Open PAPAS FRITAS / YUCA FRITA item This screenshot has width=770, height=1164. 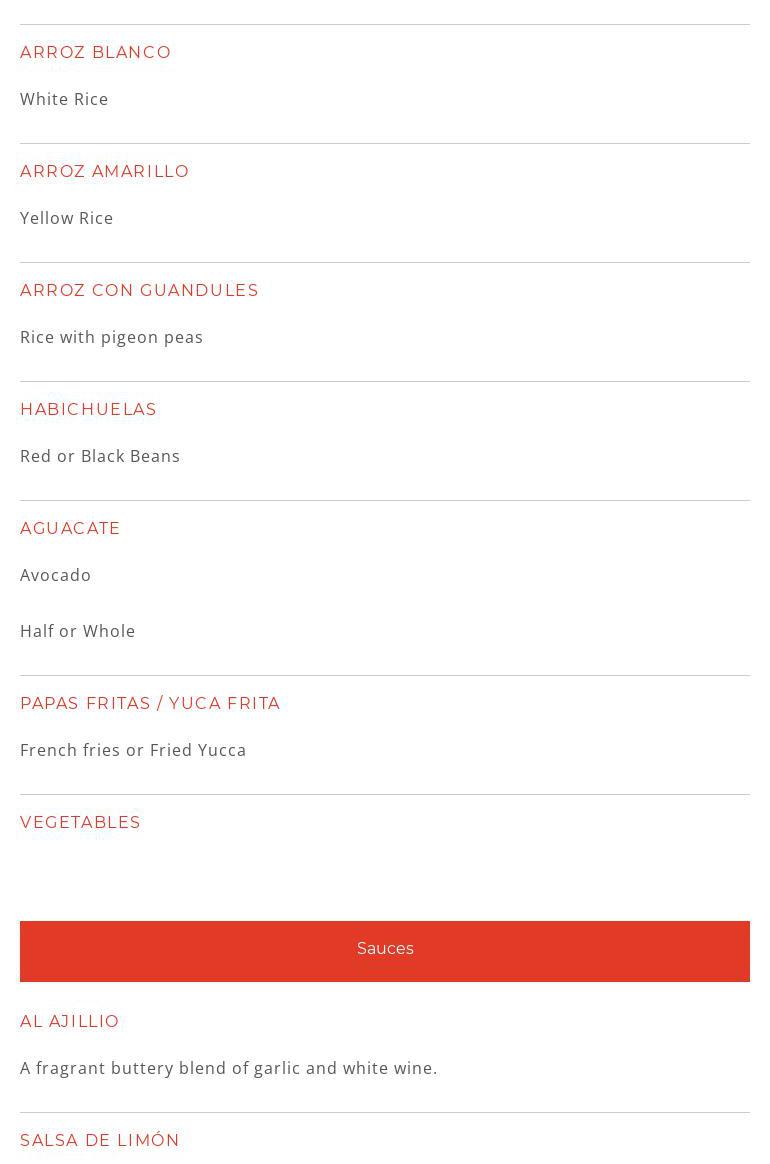click(x=150, y=703)
